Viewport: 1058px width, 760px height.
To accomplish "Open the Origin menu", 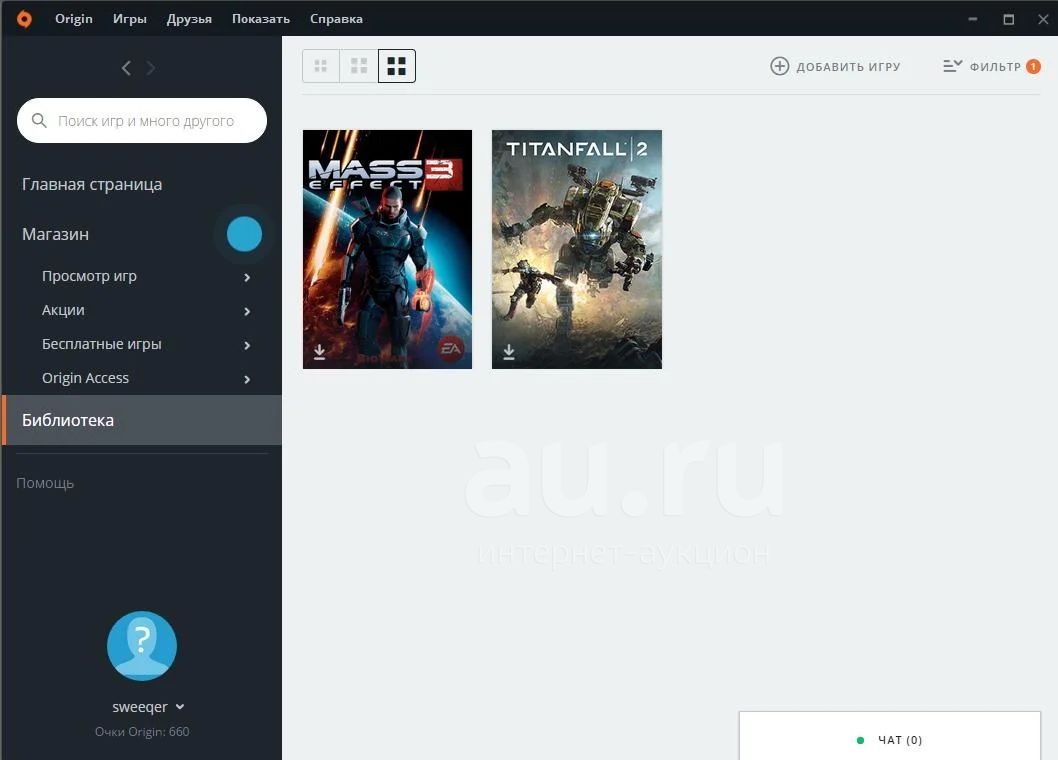I will click(74, 19).
